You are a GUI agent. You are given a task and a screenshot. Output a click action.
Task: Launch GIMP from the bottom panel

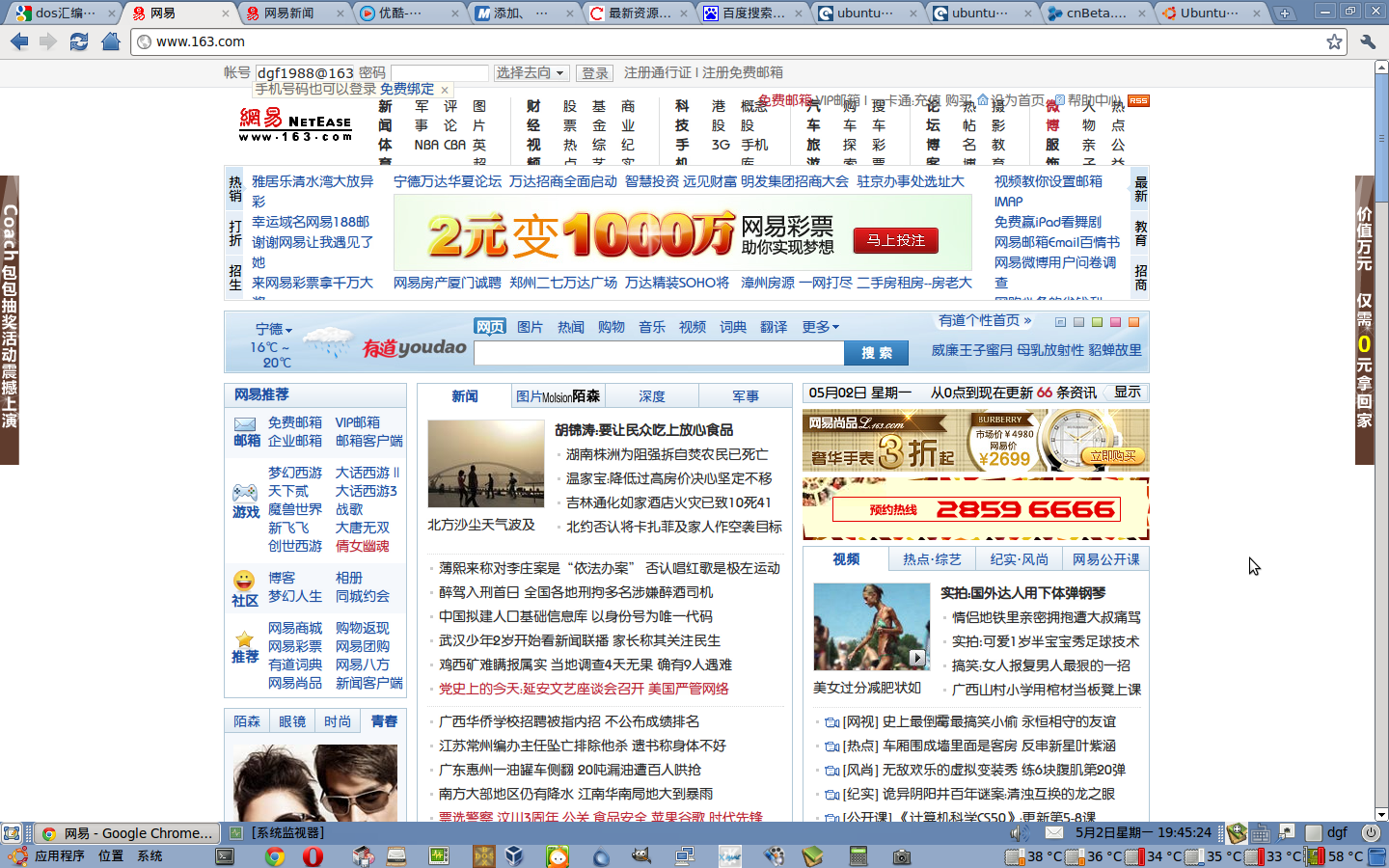pyautogui.click(x=641, y=855)
